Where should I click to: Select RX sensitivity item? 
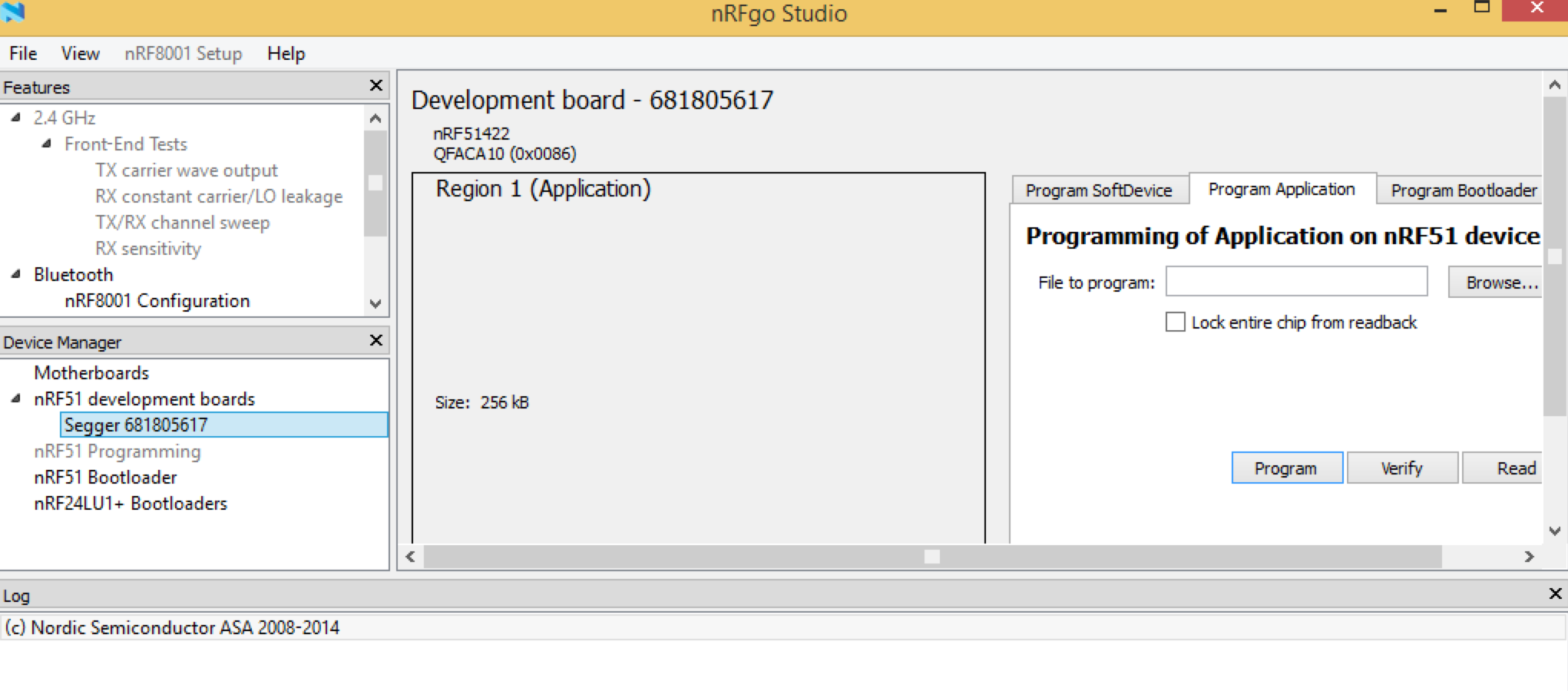148,249
